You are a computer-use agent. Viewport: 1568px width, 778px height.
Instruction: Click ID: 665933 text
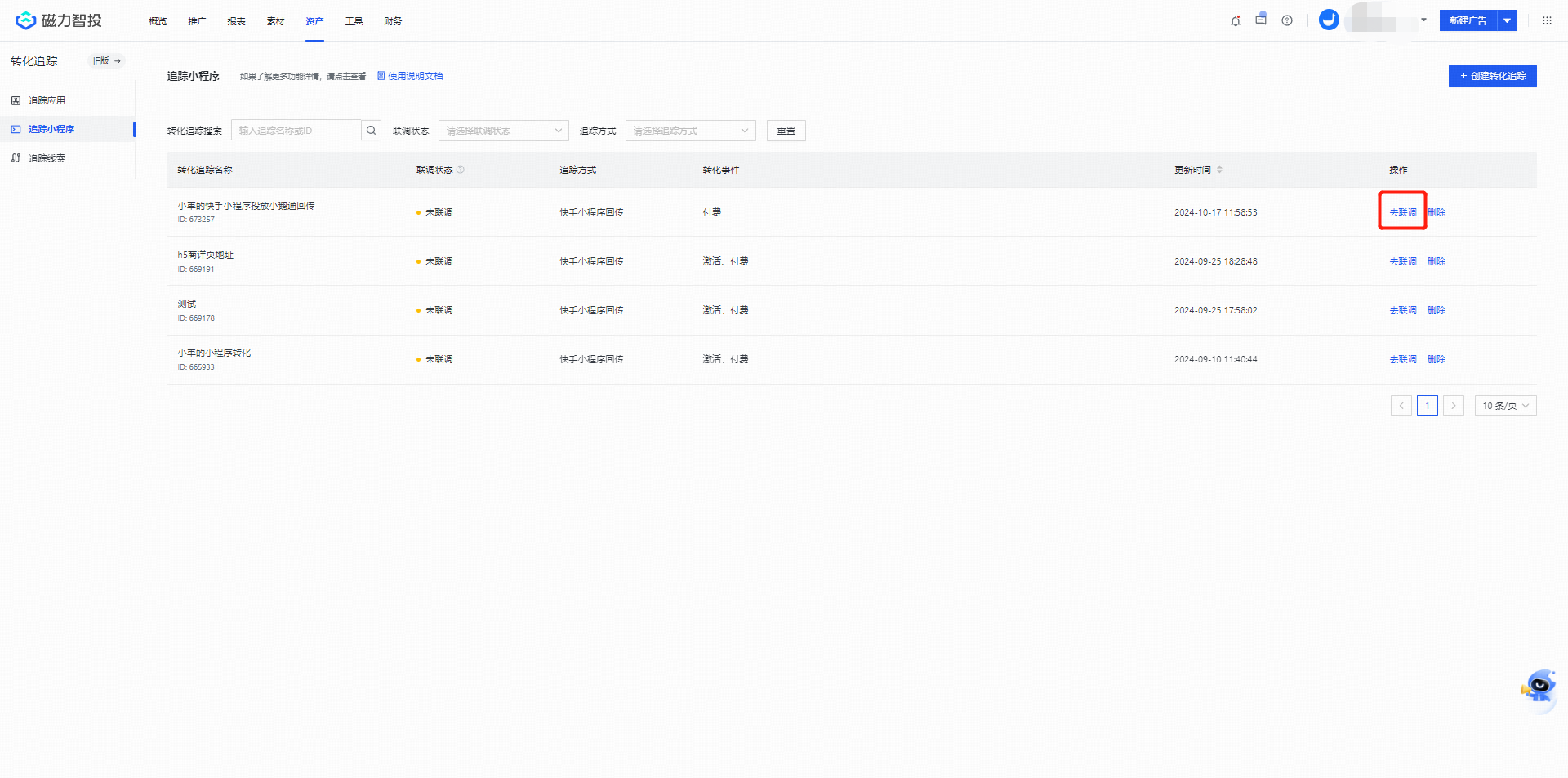[196, 367]
